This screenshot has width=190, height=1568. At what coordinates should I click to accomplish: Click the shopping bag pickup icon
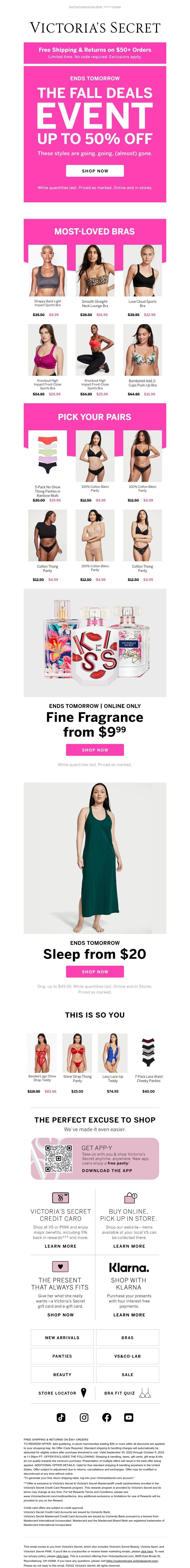point(129,1197)
